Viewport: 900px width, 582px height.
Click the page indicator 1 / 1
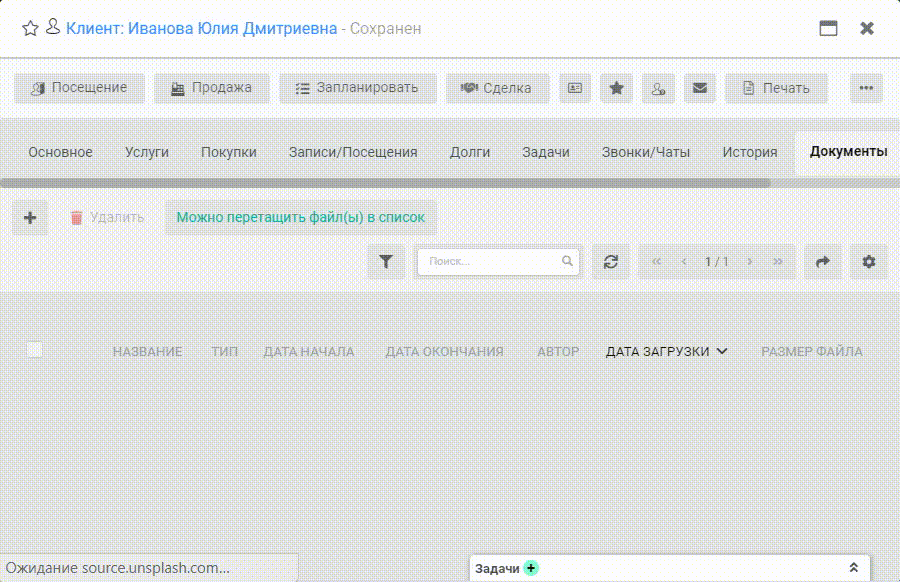(x=716, y=262)
